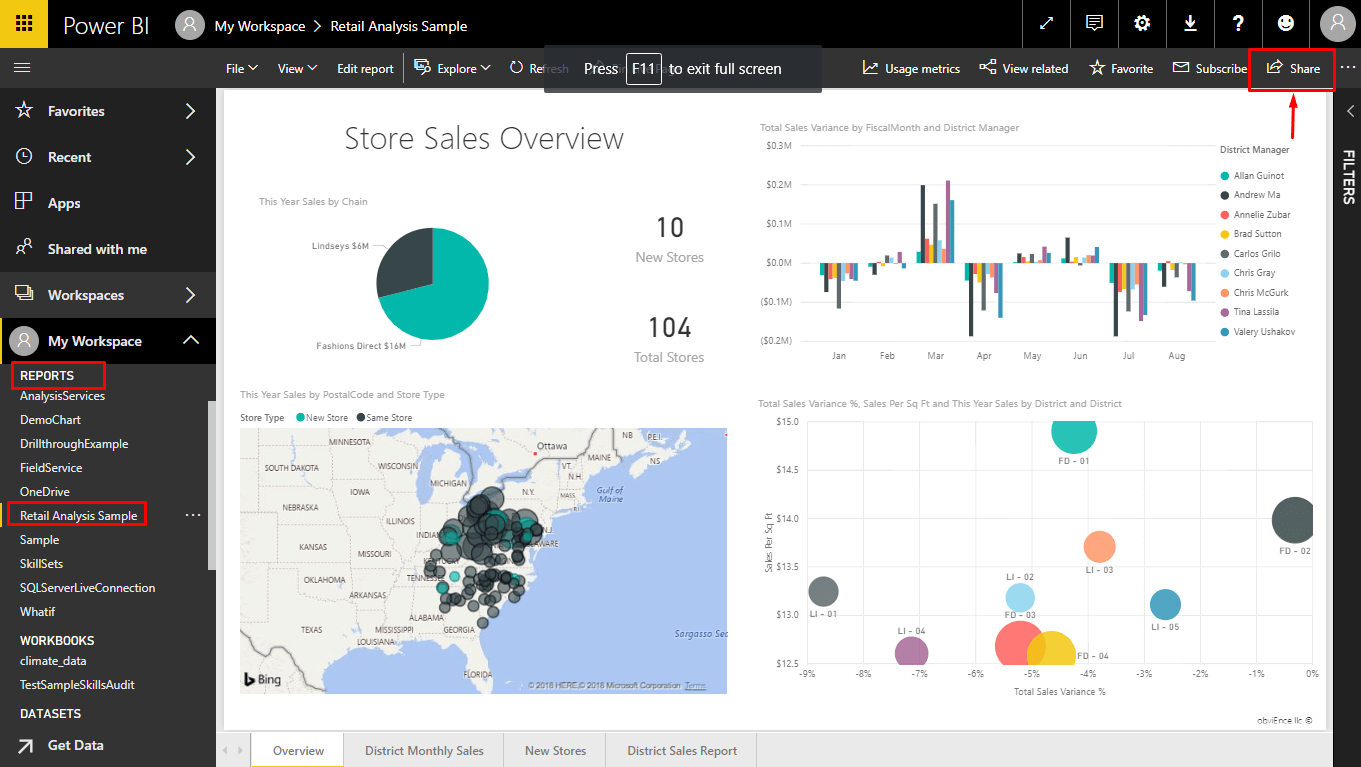The image size is (1361, 767).
Task: Click Subscribe in toolbar
Action: pyautogui.click(x=1210, y=68)
